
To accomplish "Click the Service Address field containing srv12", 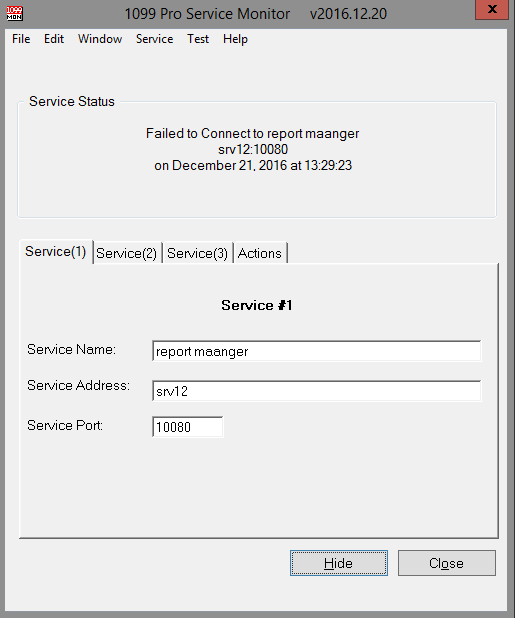I will coord(316,391).
